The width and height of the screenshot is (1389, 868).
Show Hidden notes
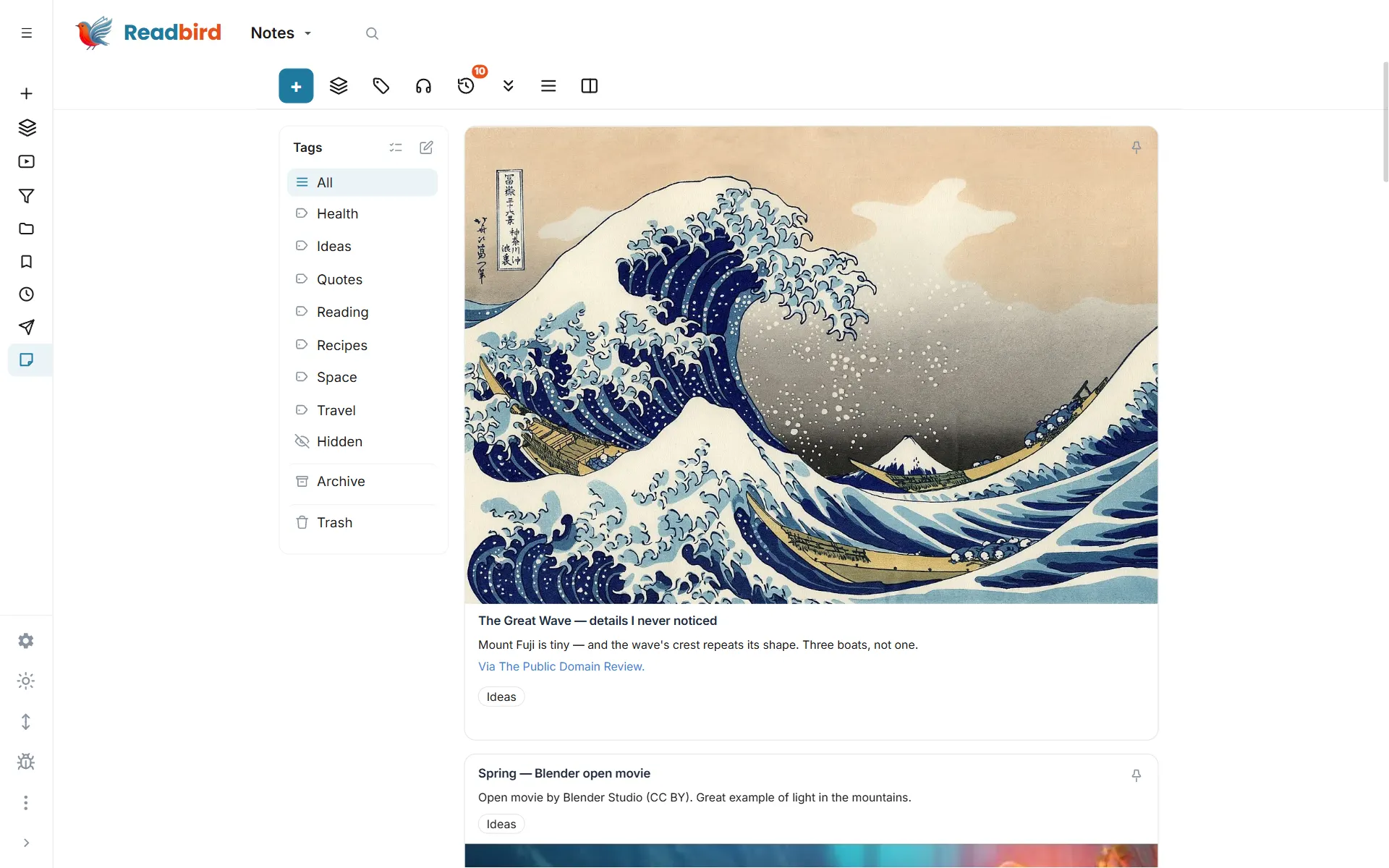pyautogui.click(x=362, y=442)
